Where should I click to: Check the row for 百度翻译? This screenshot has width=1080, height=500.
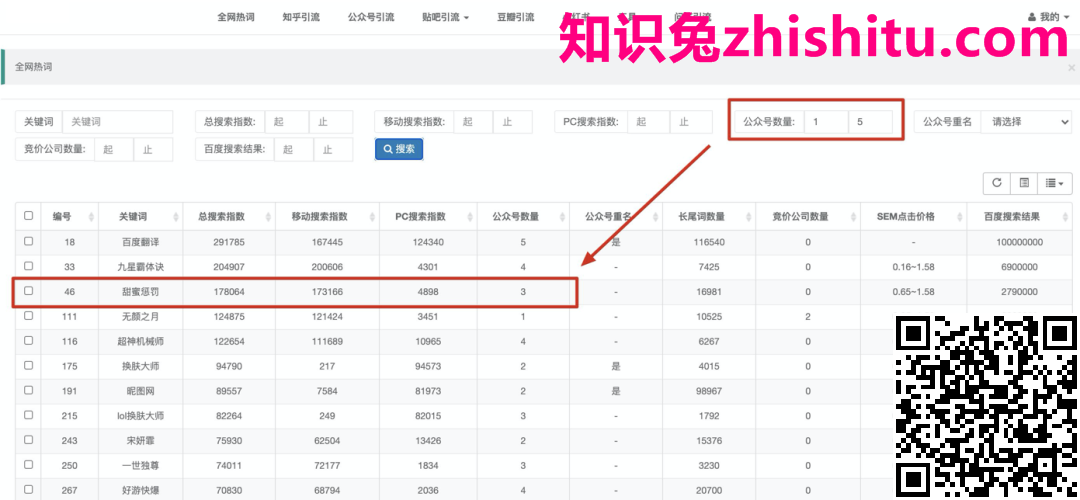coord(28,241)
